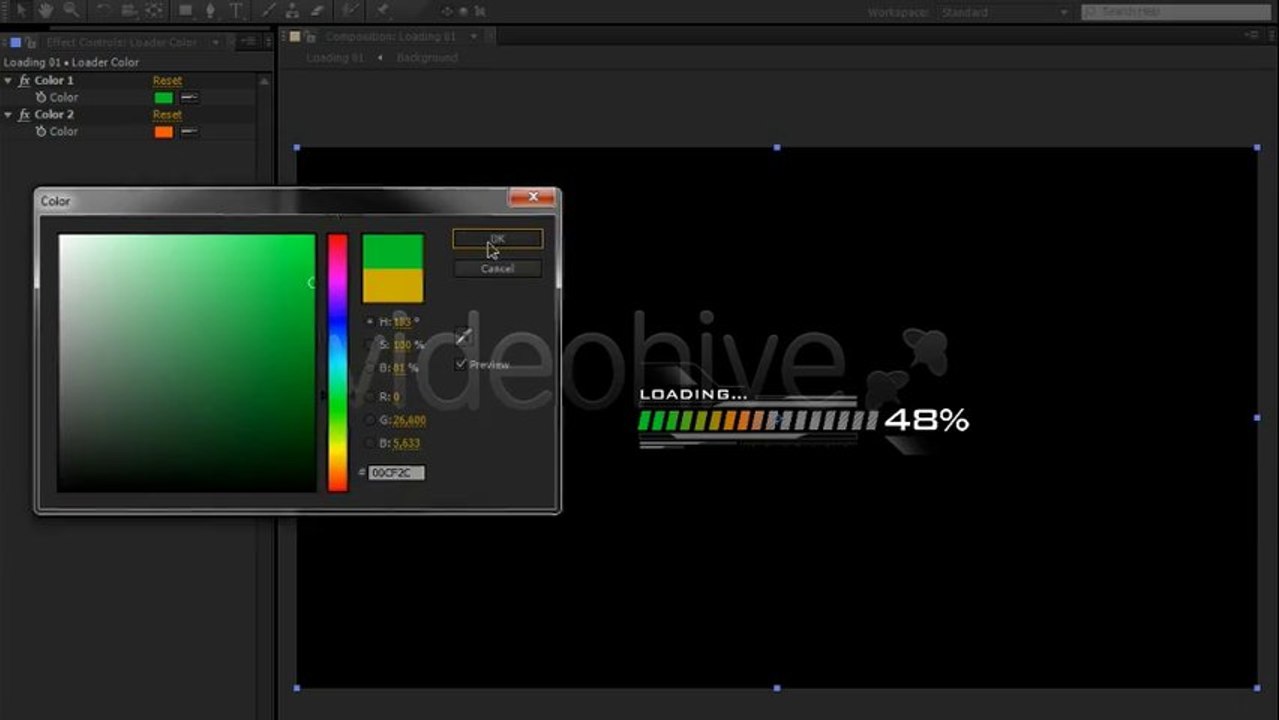
Task: Click the H hue value
Action: click(x=402, y=322)
